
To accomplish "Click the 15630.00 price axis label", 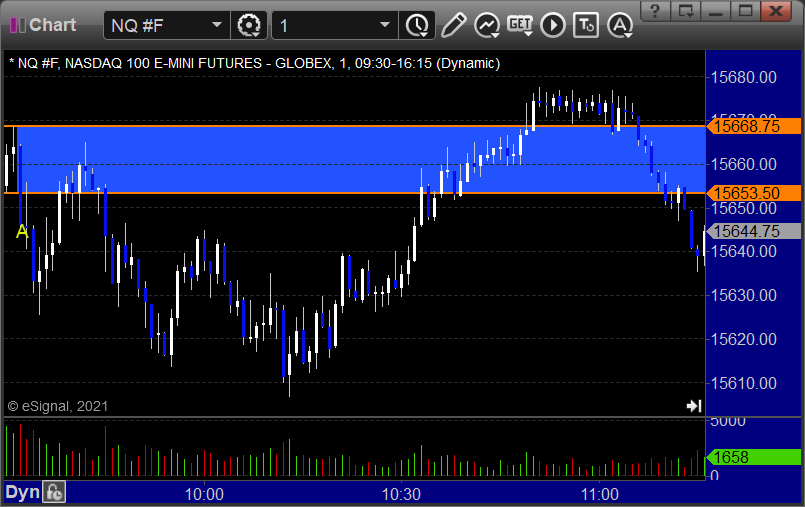I will pyautogui.click(x=743, y=296).
